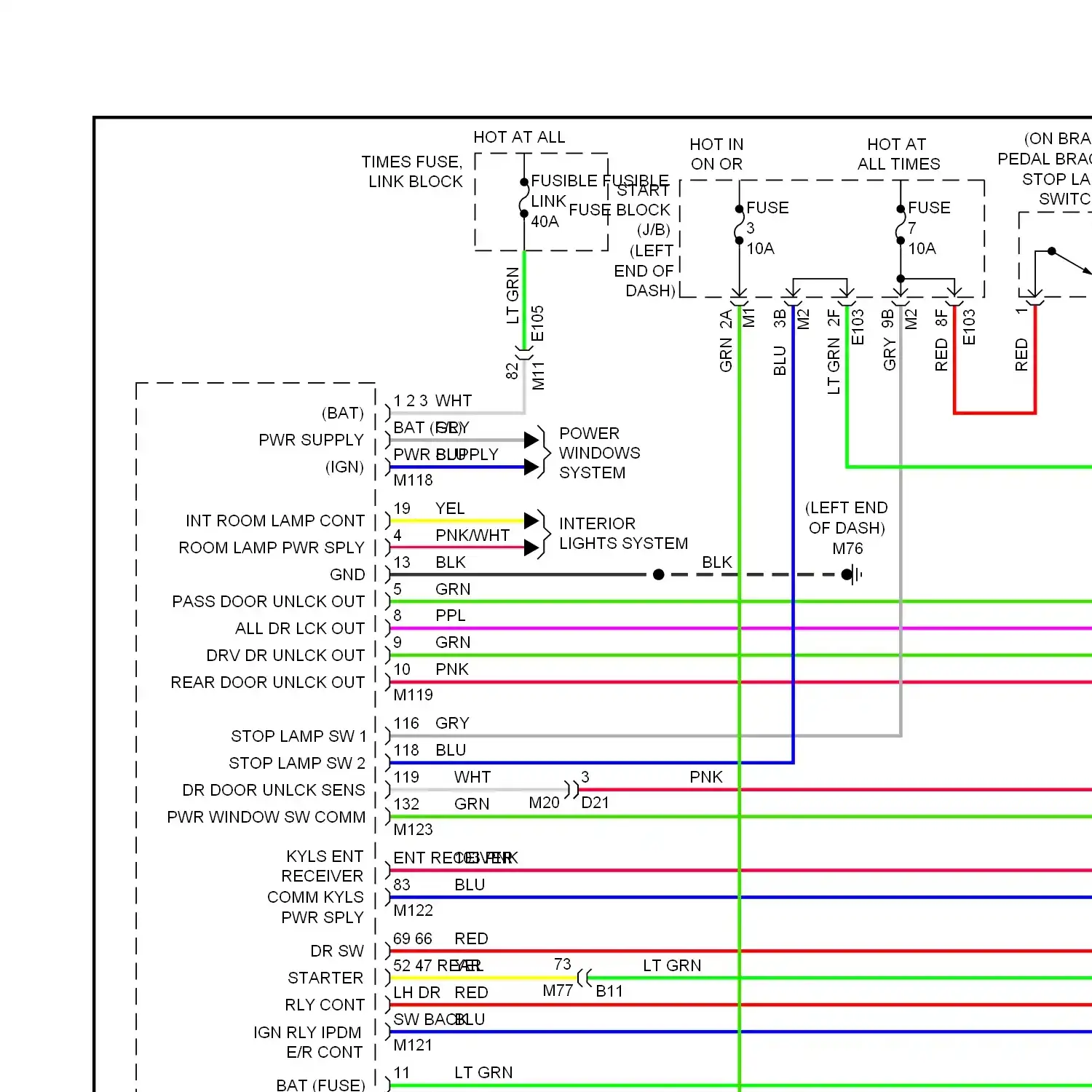Click the '10 PNK' wire label
Image resolution: width=1092 pixels, height=1092 pixels.
[431, 669]
